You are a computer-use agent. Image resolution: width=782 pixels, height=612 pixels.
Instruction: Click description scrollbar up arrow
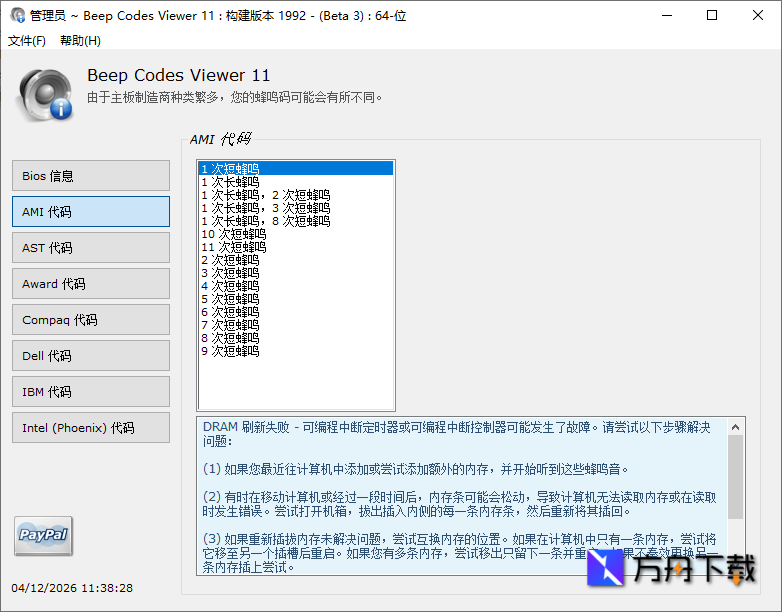pyautogui.click(x=735, y=427)
